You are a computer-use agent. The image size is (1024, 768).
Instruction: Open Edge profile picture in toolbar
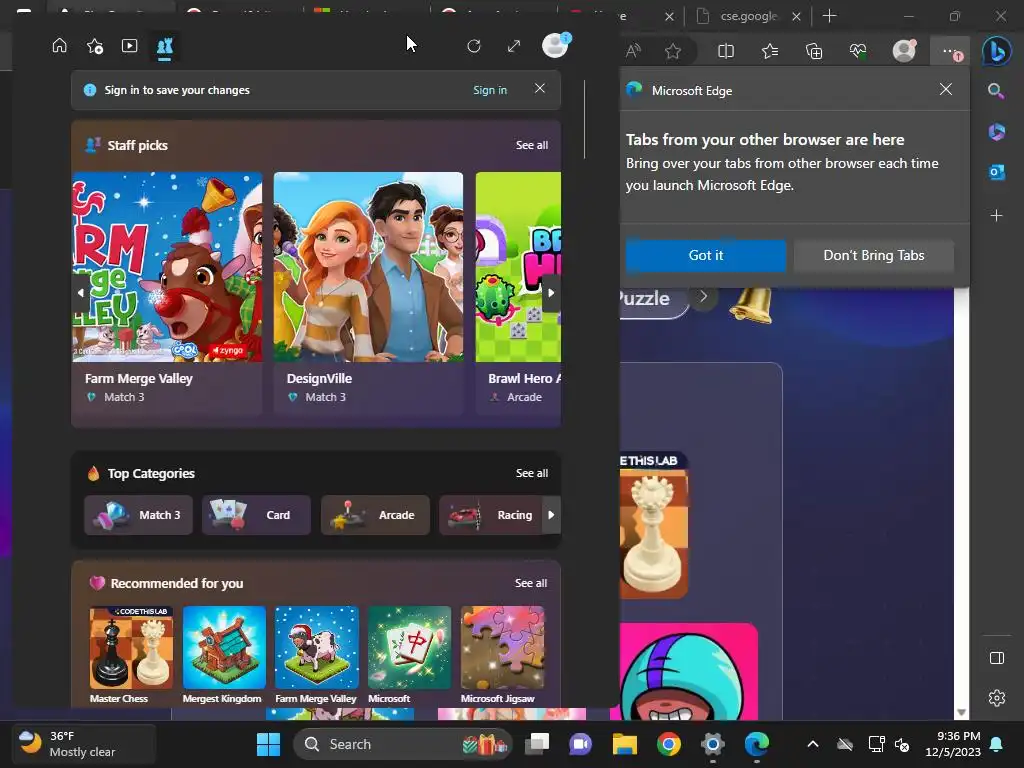904,50
